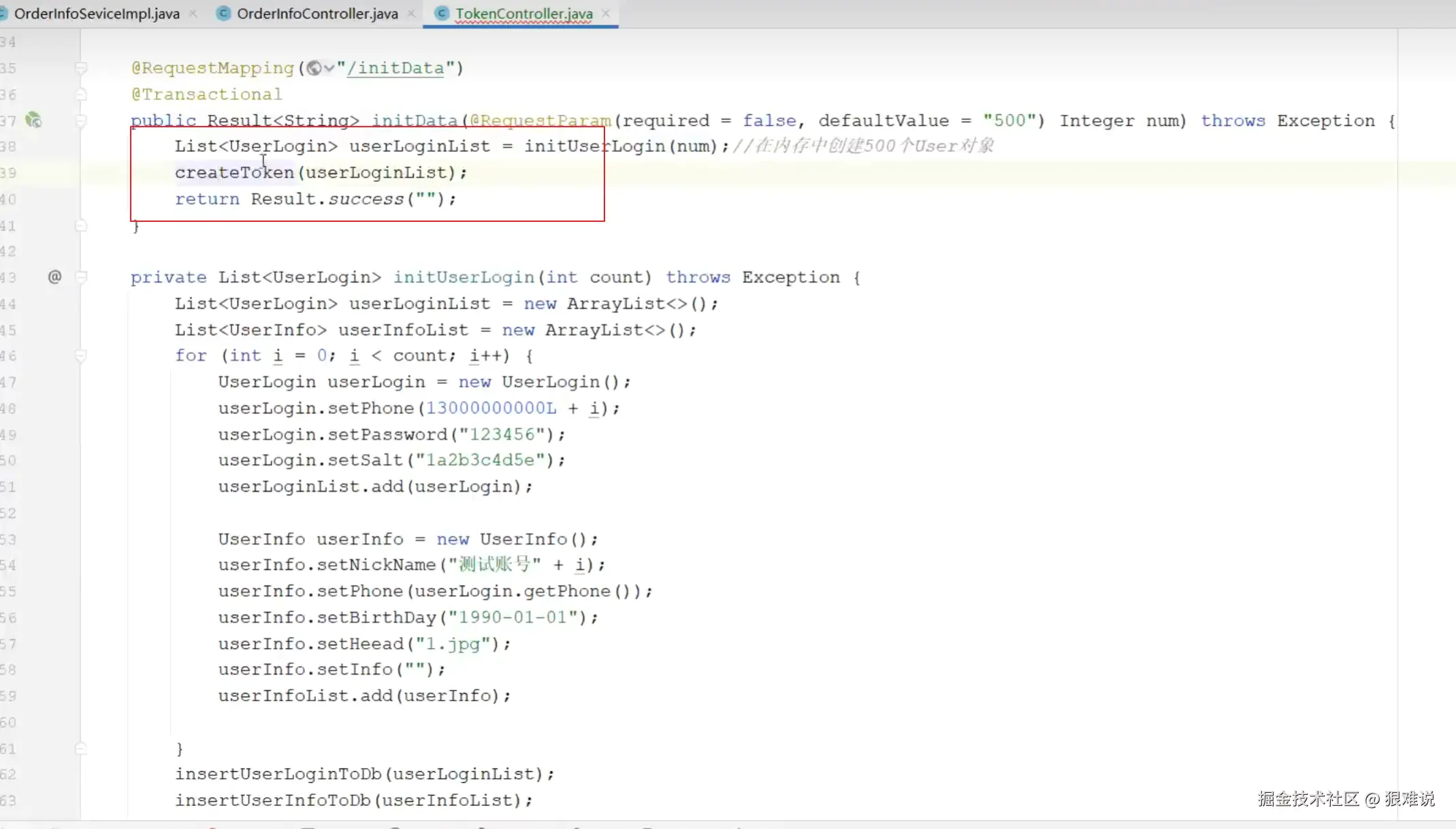Collapse the initUserLogin method at line 43

pyautogui.click(x=81, y=277)
